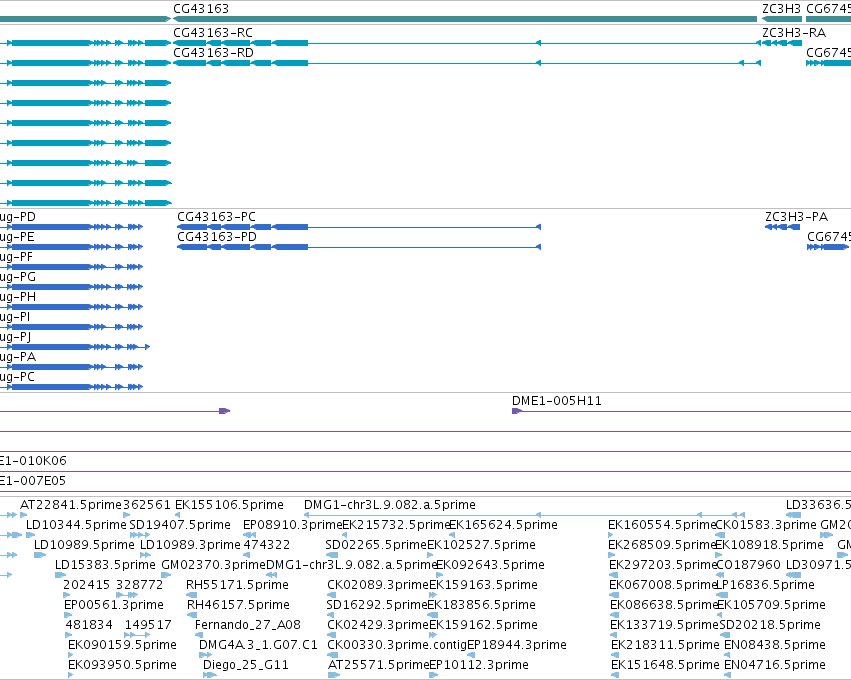This screenshot has width=851, height=680.
Task: Click the EK268509.5prime EST label
Action: (662, 545)
